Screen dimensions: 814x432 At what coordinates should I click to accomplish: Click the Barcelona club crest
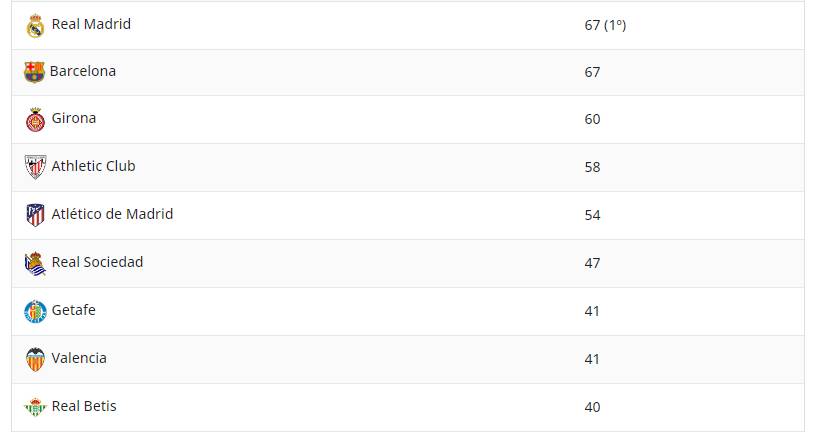pyautogui.click(x=34, y=72)
